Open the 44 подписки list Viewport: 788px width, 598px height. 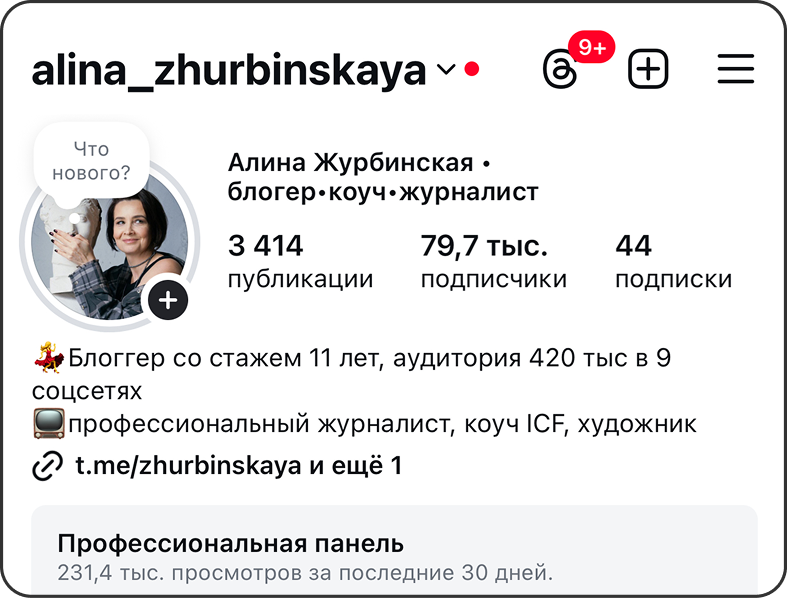(x=673, y=260)
